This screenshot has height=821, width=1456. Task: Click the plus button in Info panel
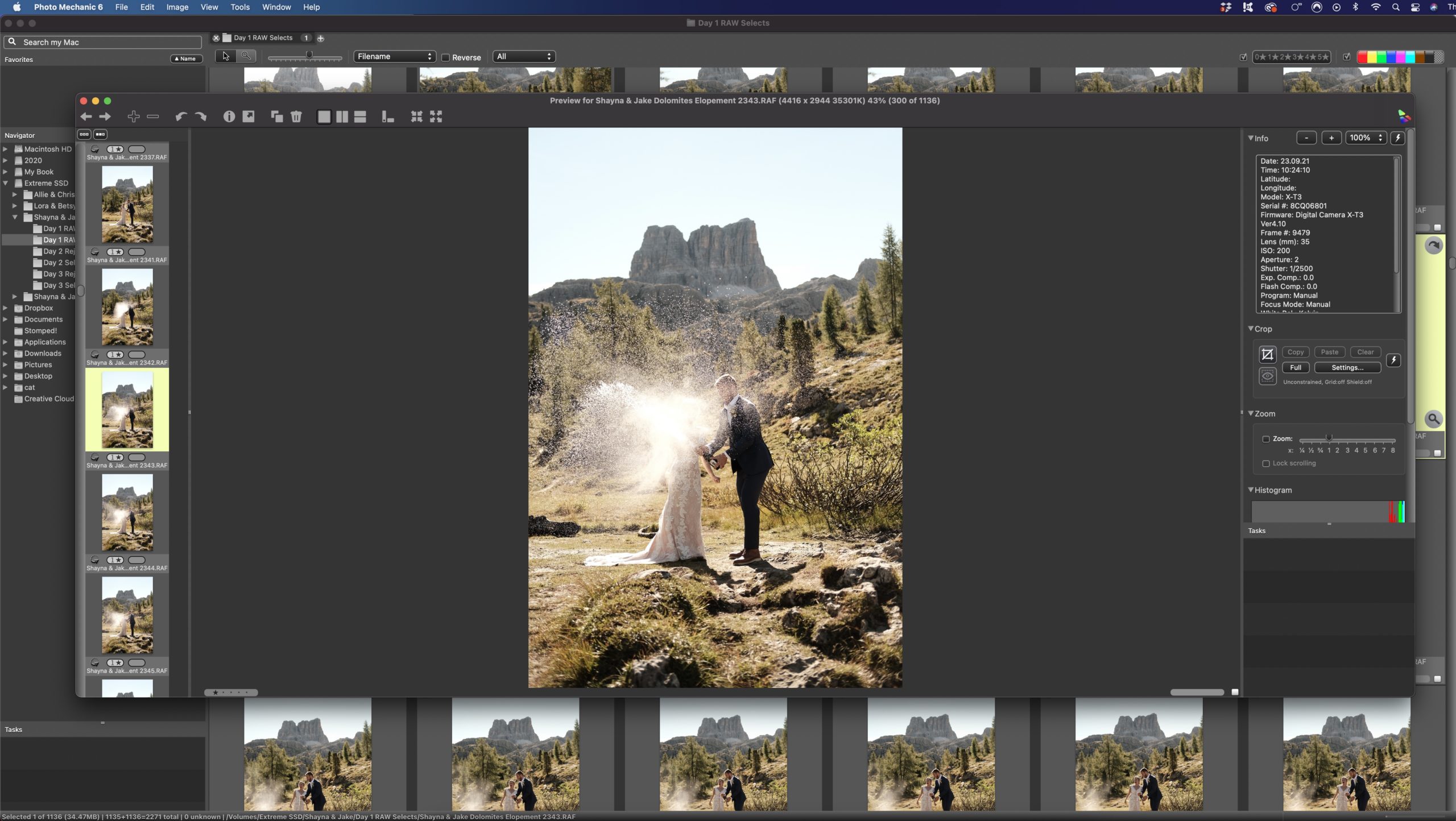click(x=1331, y=138)
